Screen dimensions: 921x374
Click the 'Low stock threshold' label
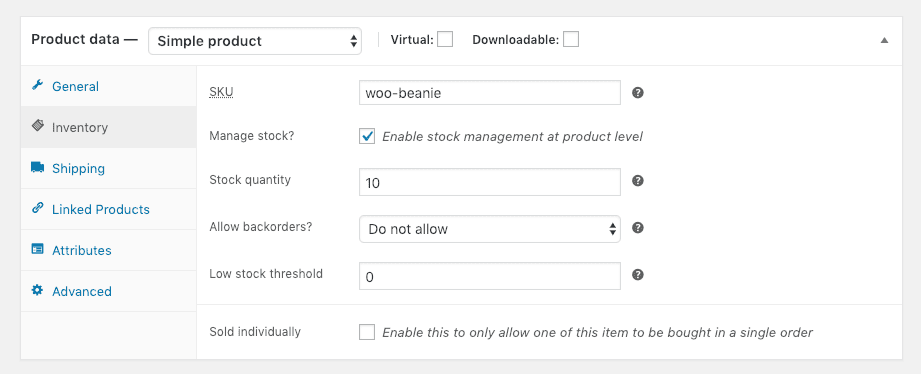coord(266,274)
